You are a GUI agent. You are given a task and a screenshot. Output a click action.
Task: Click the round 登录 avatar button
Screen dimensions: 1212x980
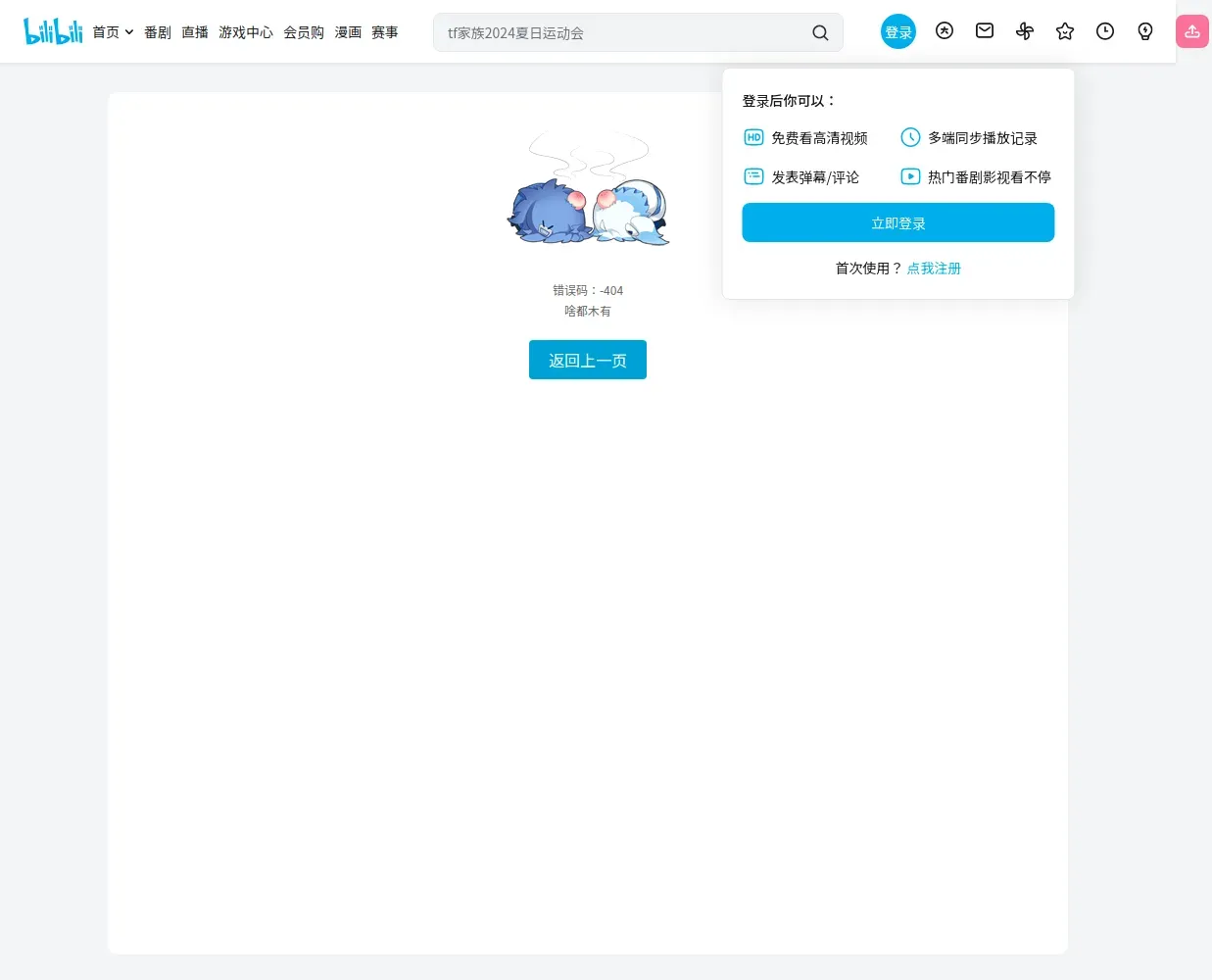pyautogui.click(x=898, y=31)
